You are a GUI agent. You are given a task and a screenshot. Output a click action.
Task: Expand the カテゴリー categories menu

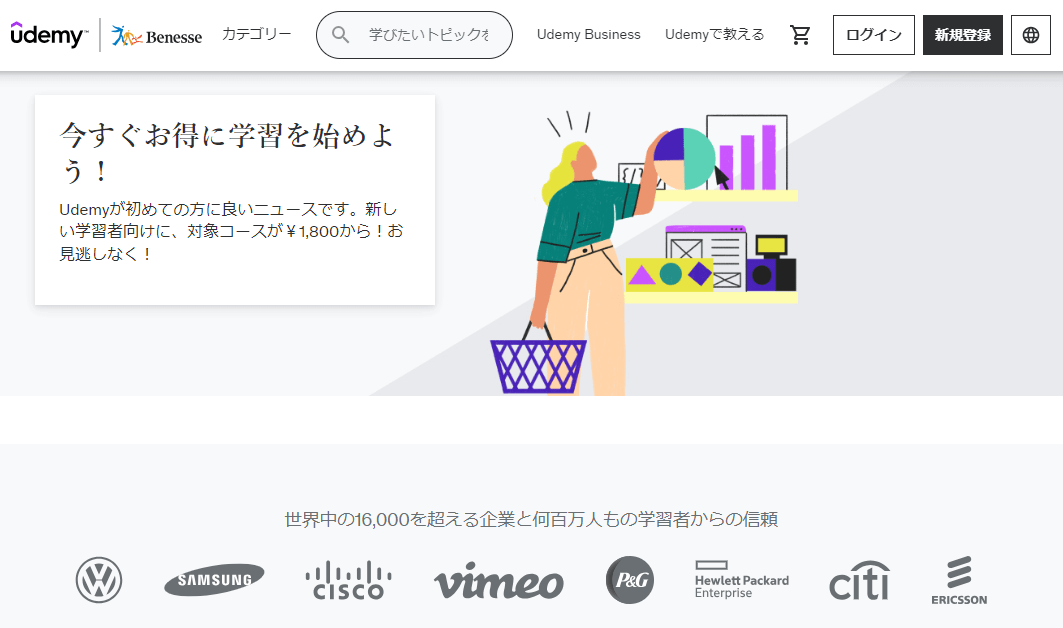(256, 35)
